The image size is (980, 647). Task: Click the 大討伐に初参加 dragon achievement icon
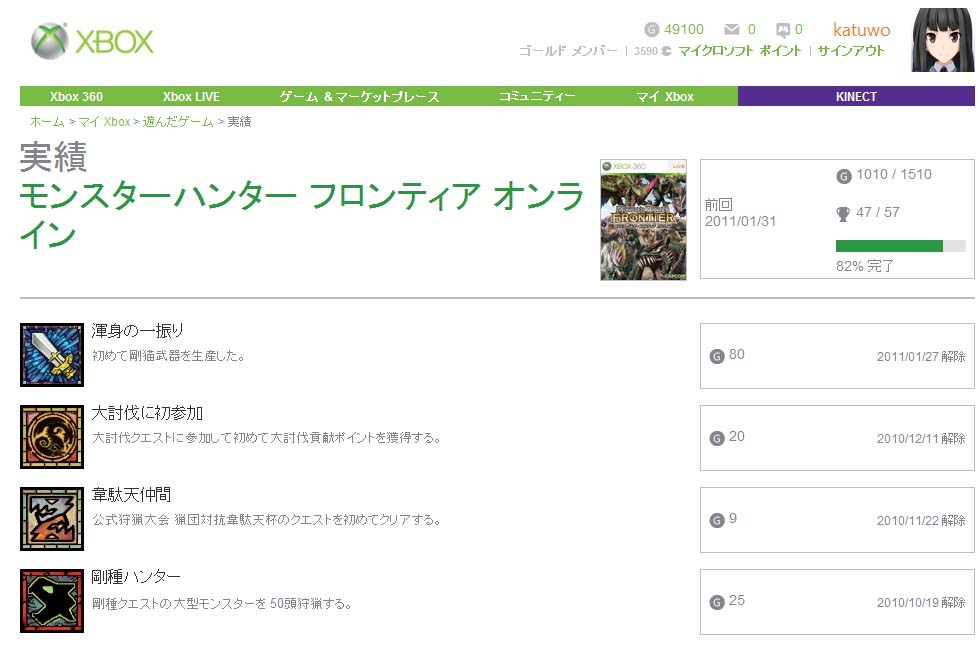click(52, 436)
